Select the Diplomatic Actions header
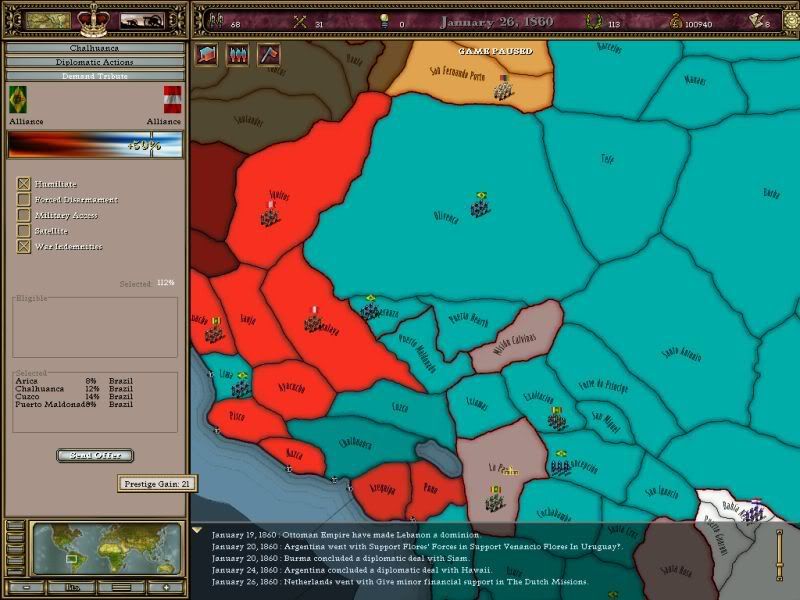This screenshot has height=600, width=800. pyautogui.click(x=94, y=62)
